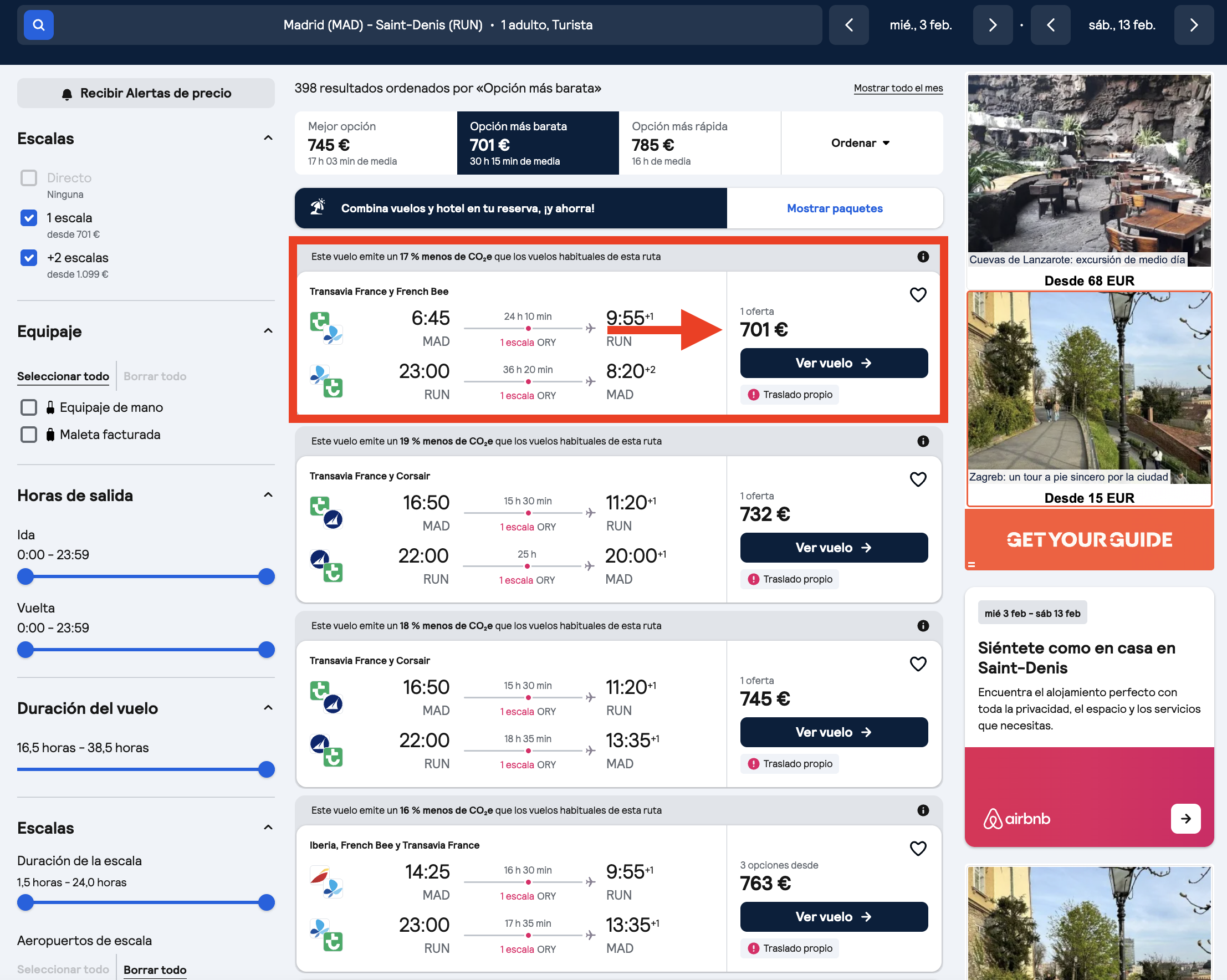Click the checked suitcase icon
Image resolution: width=1227 pixels, height=980 pixels.
pyautogui.click(x=50, y=435)
